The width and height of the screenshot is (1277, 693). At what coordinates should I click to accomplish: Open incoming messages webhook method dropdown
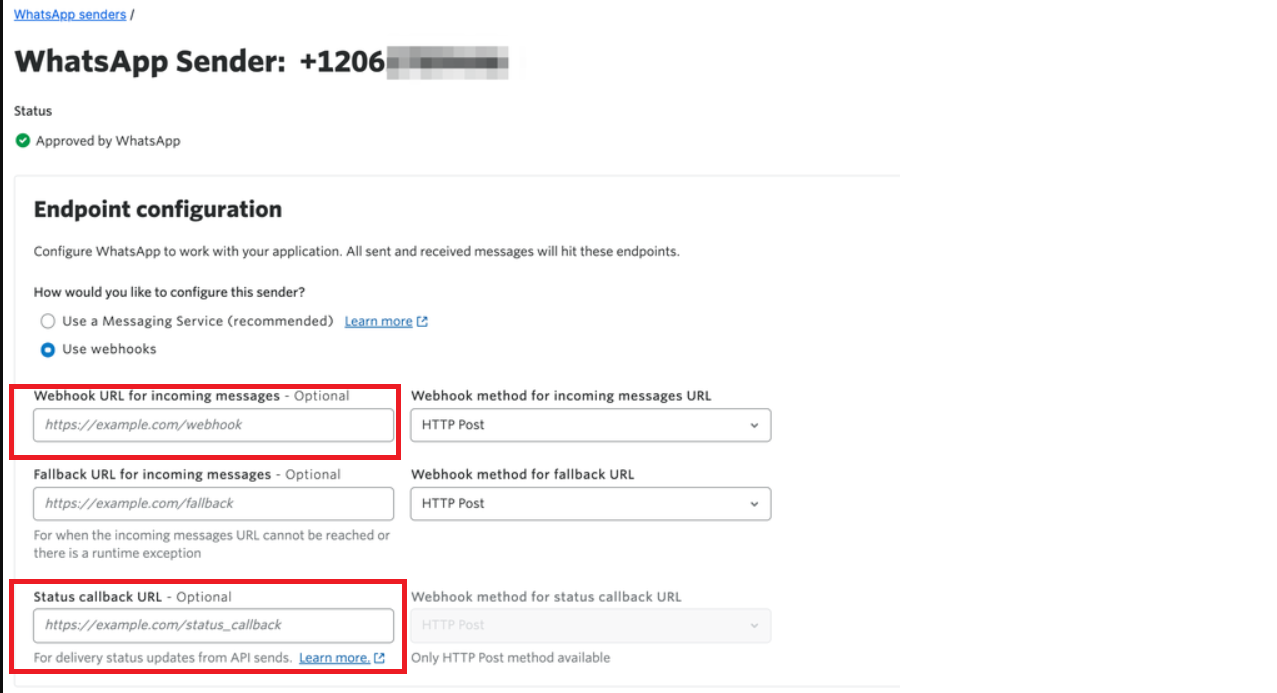590,425
